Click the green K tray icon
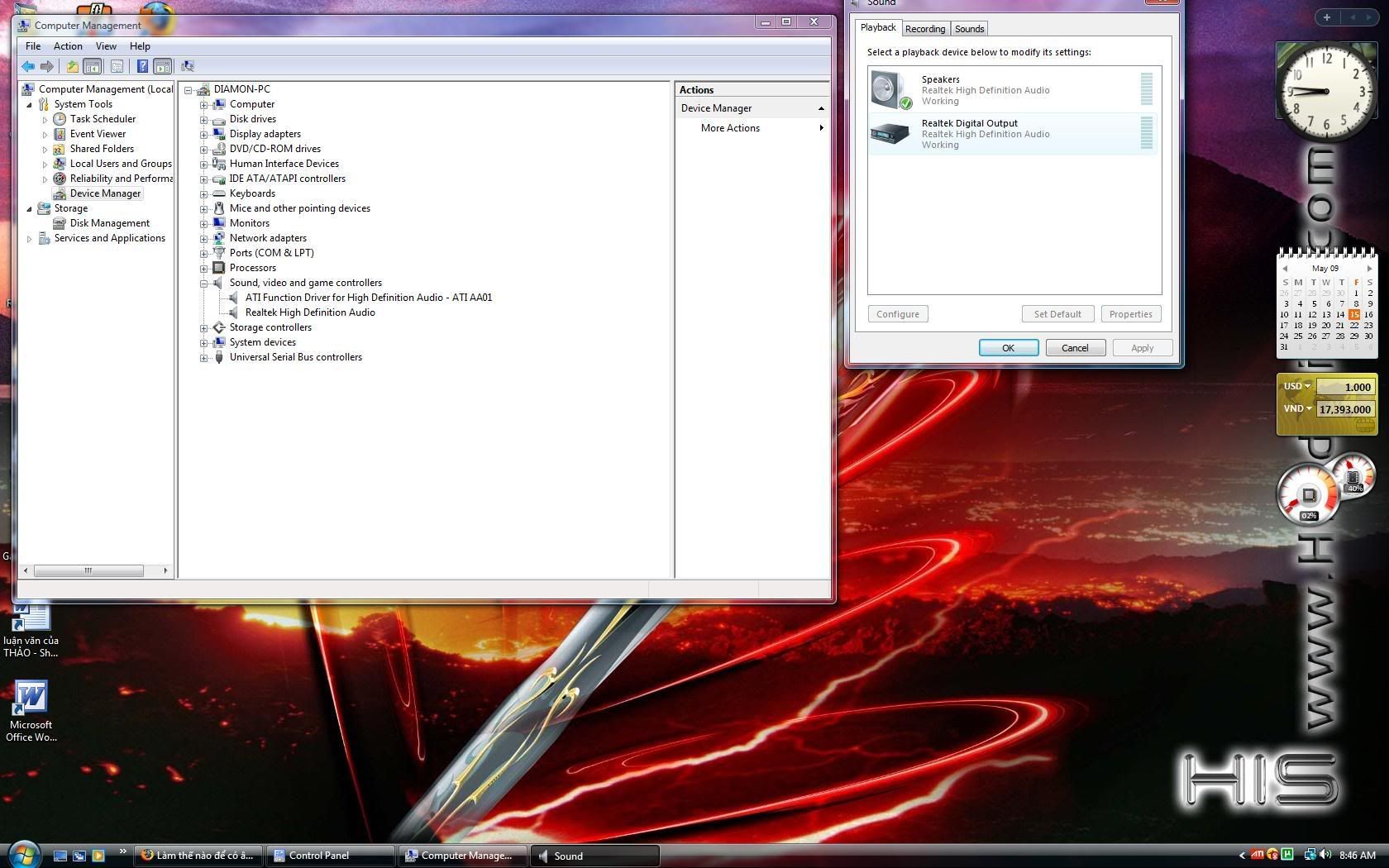This screenshot has height=868, width=1389. (1286, 855)
